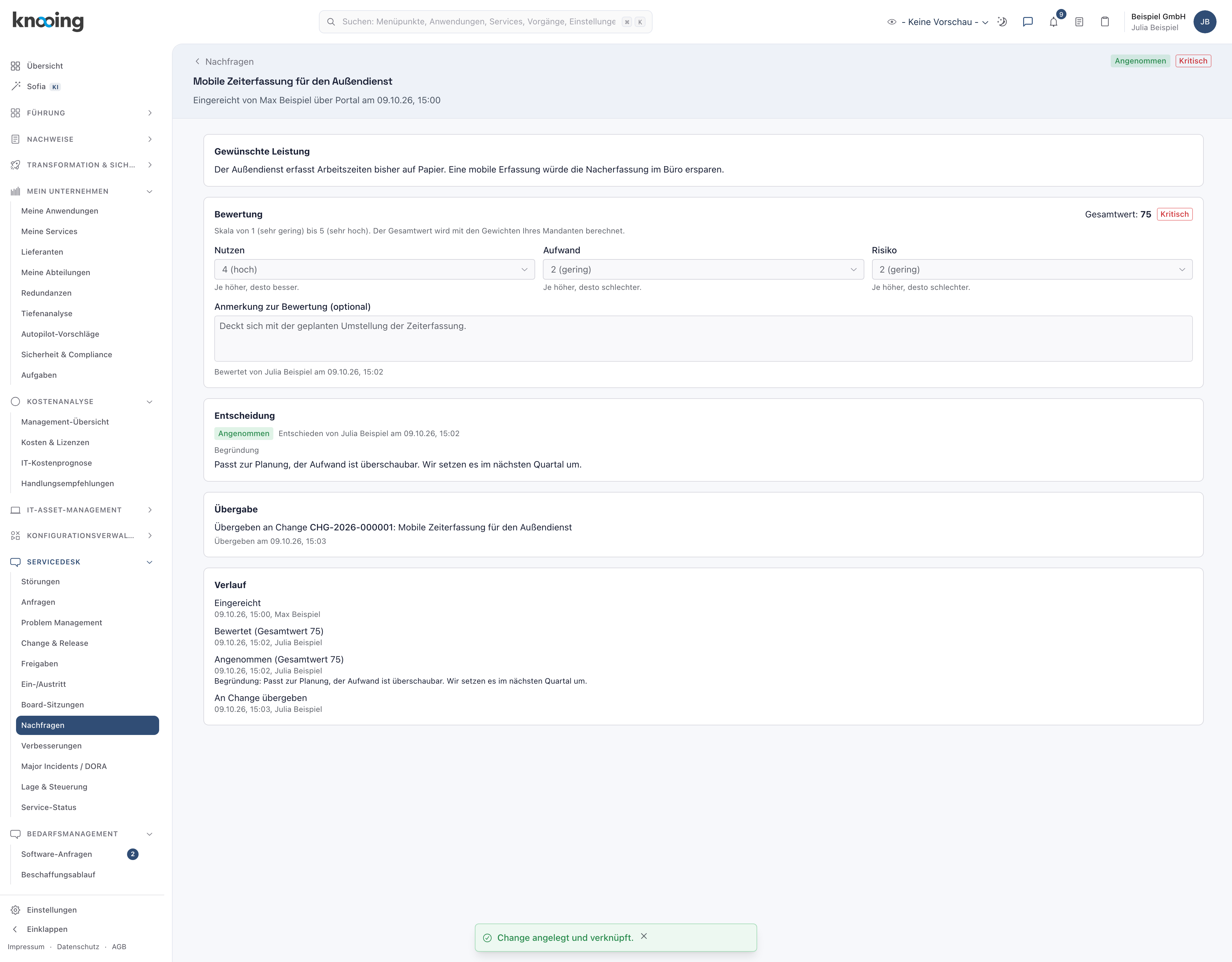Click the Sofia magic wand icon
This screenshot has height=962, width=1232.
[15, 86]
